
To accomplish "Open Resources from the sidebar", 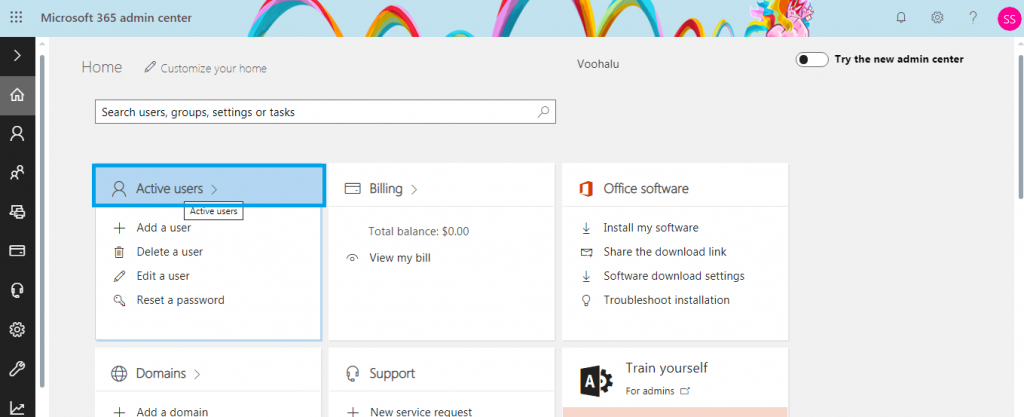I will [x=18, y=211].
